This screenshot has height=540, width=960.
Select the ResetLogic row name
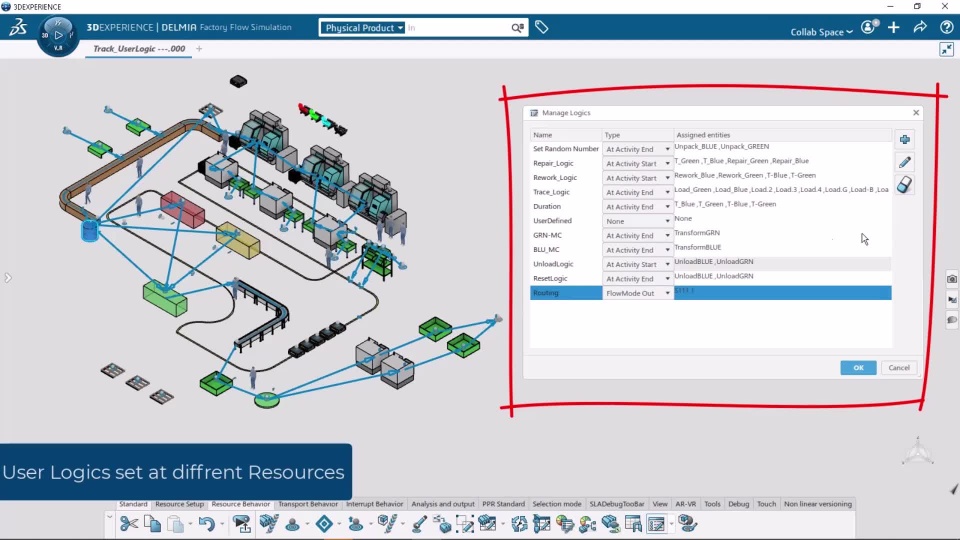pos(550,279)
